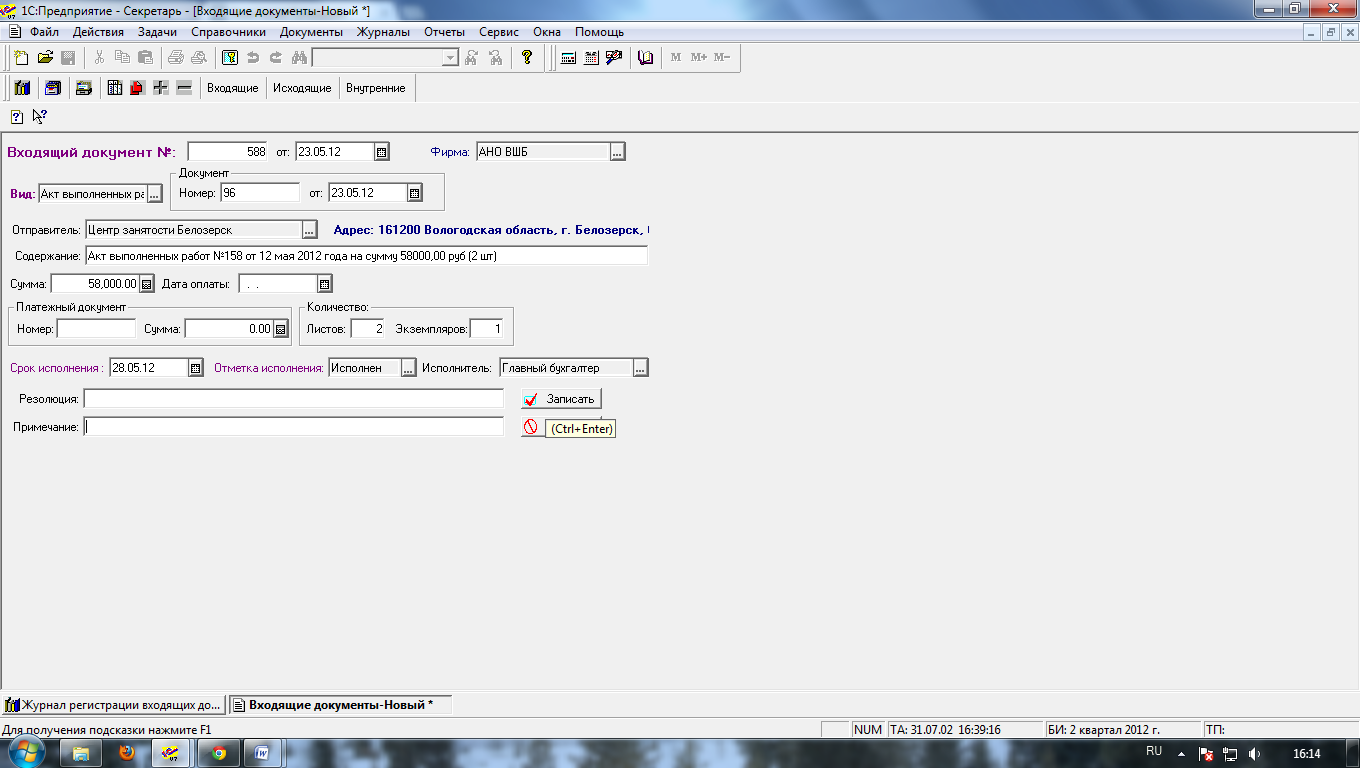
Task: Open calendar picker next to document date 23.05.12 after №588
Action: 382,152
